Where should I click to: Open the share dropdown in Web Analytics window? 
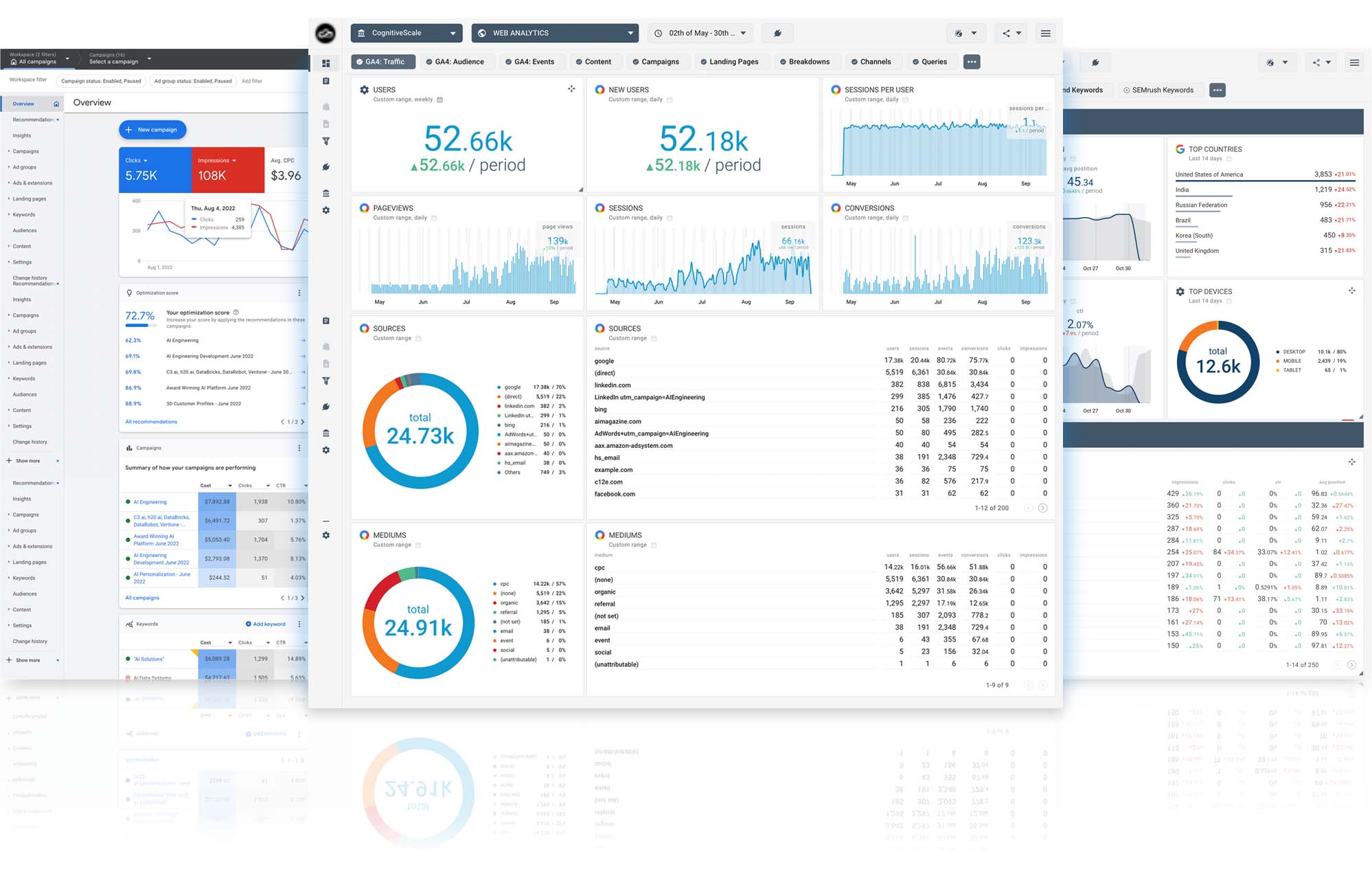[1011, 33]
